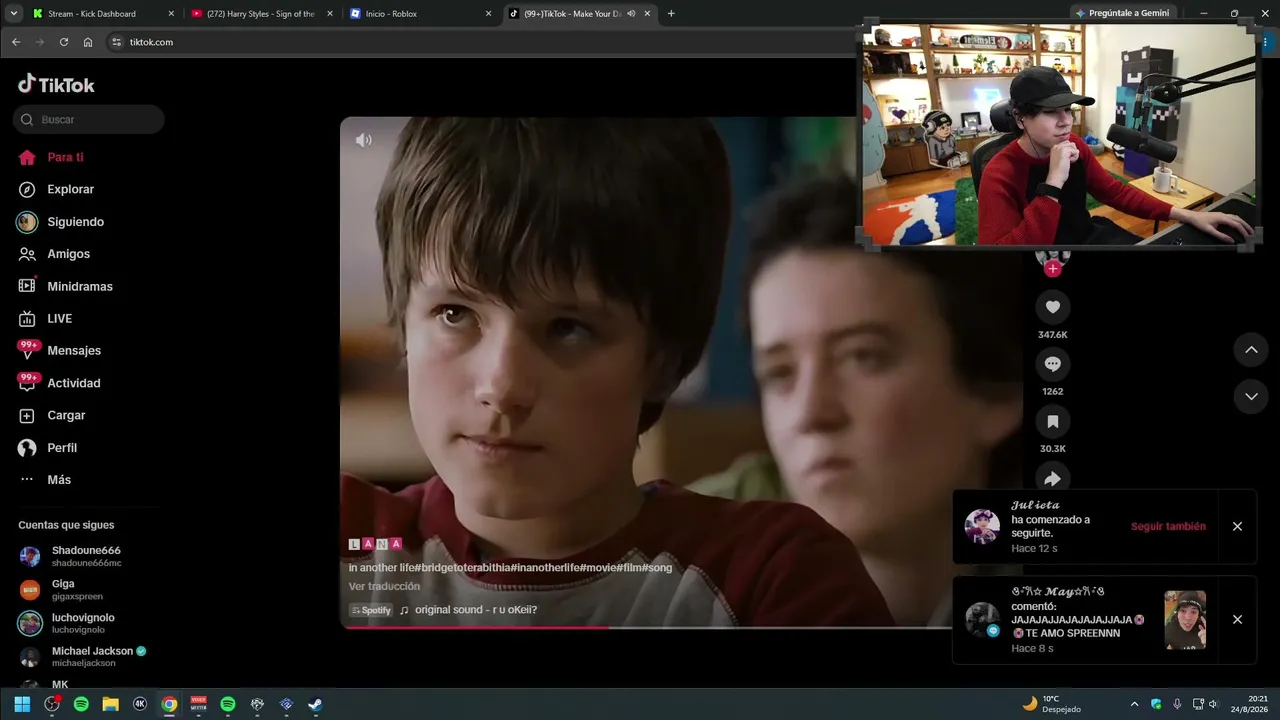The width and height of the screenshot is (1280, 720).
Task: Click the Pregúntale a Gemini button
Action: pos(1122,13)
